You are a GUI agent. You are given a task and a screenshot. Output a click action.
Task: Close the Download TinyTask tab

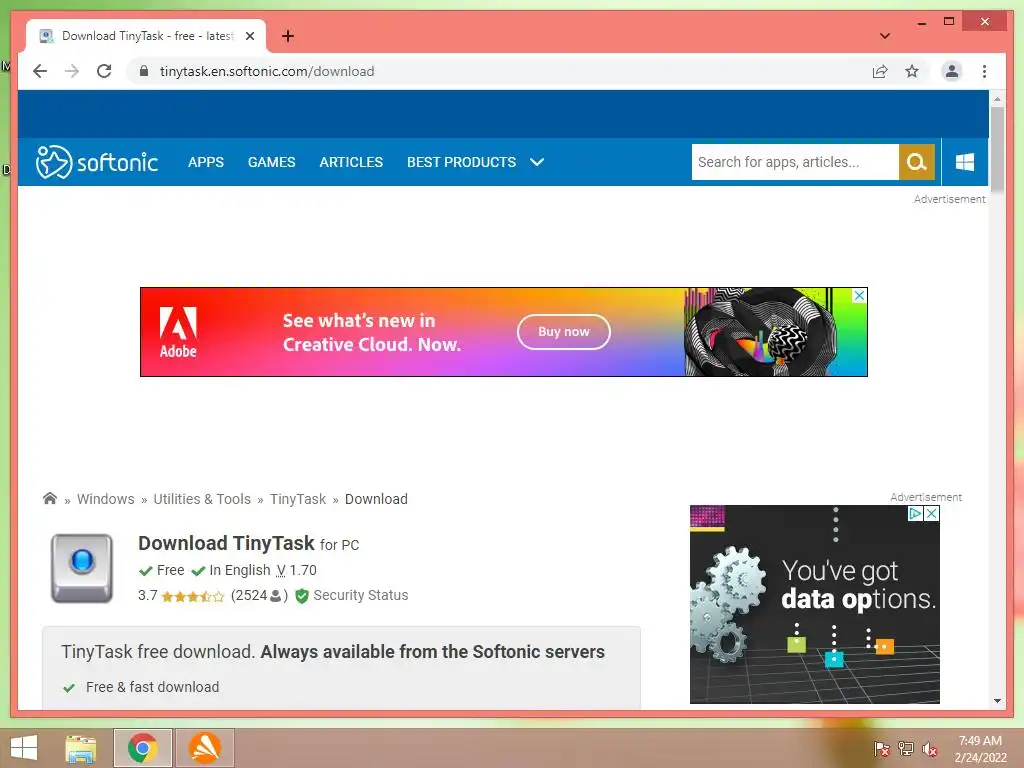pos(249,36)
